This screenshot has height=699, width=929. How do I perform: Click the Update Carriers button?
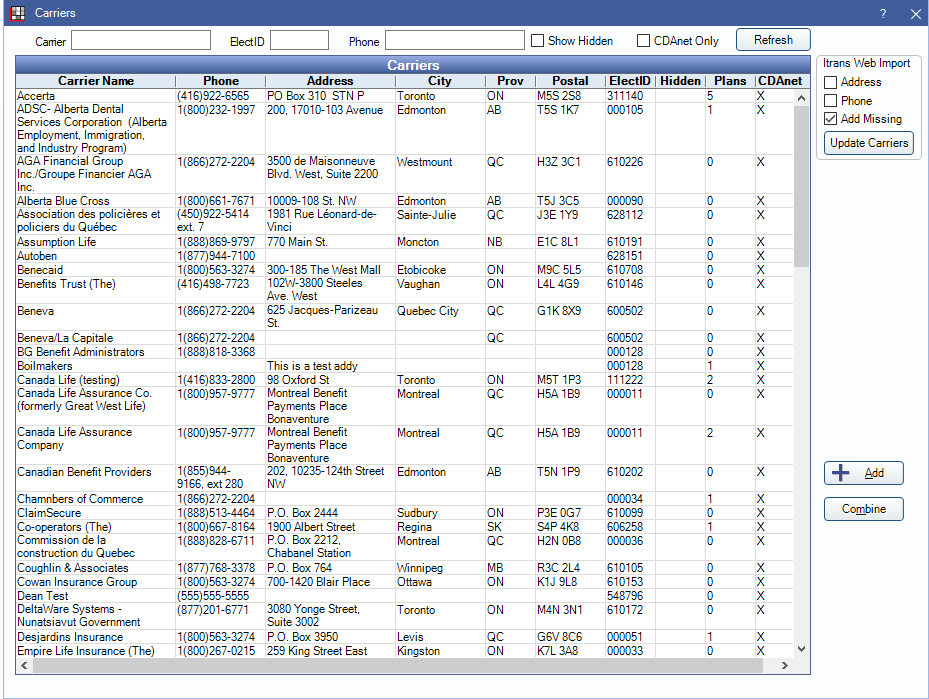click(x=868, y=143)
